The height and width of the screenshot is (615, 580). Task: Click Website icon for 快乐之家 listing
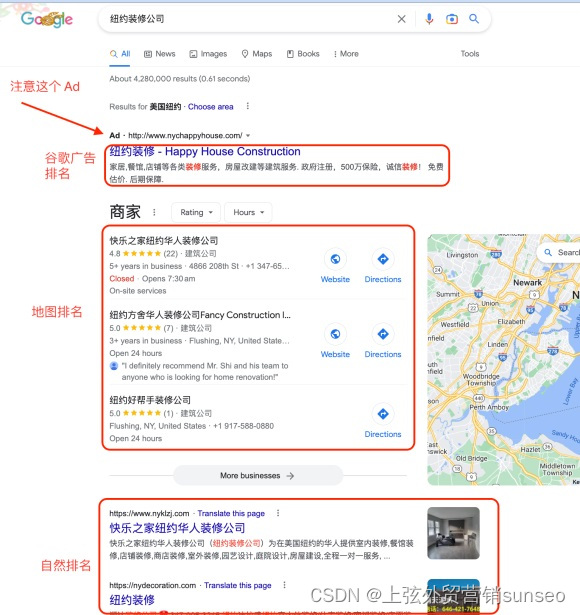(335, 259)
